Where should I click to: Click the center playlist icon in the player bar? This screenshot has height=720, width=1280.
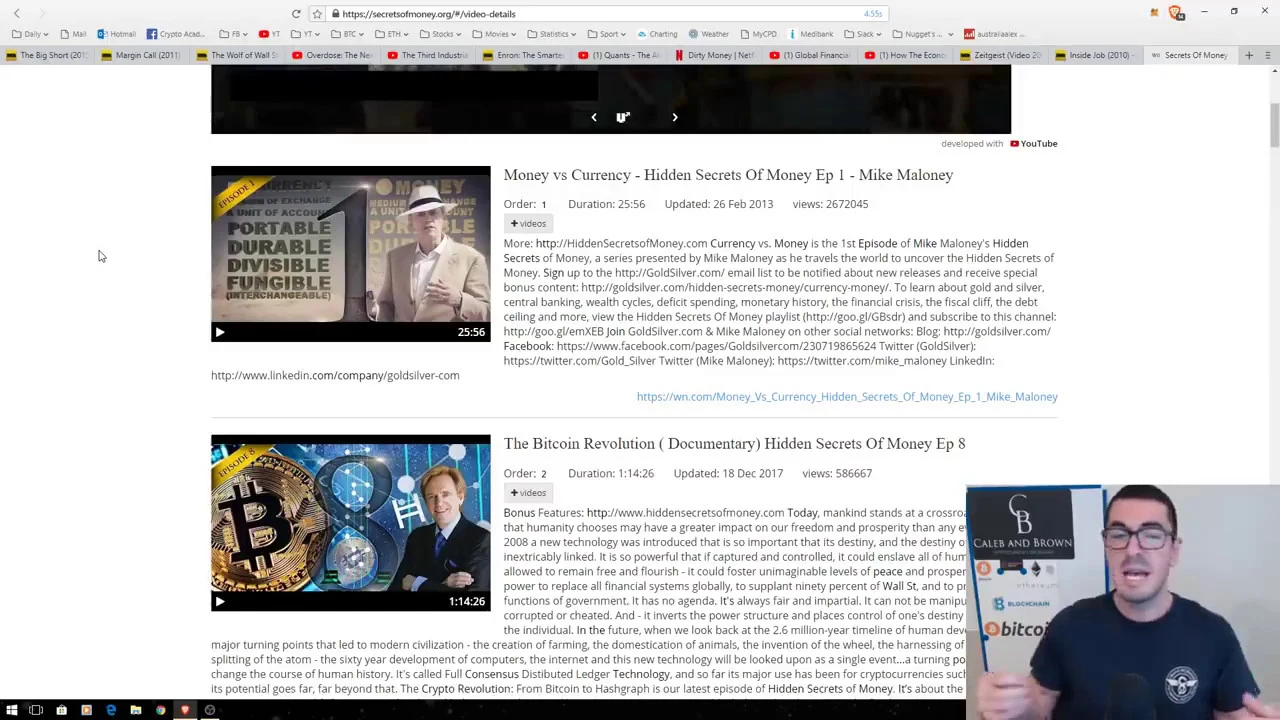click(623, 118)
